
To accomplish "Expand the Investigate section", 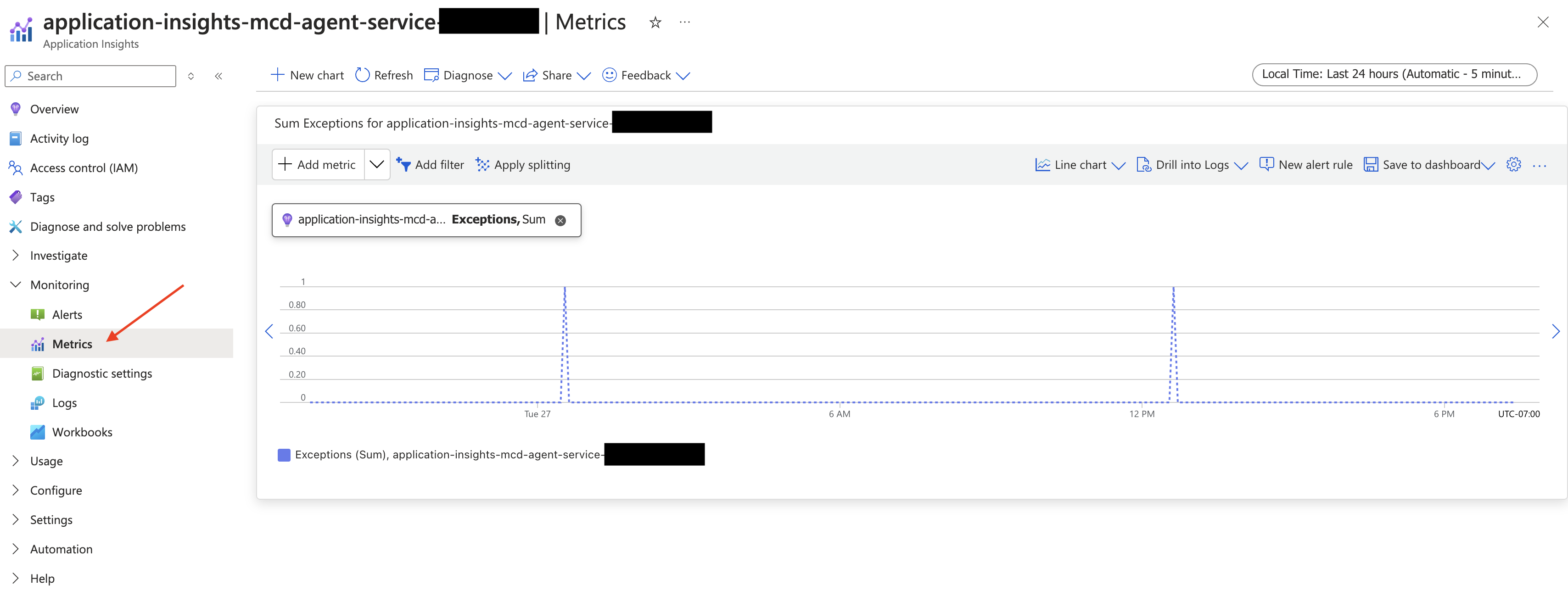I will click(x=58, y=256).
